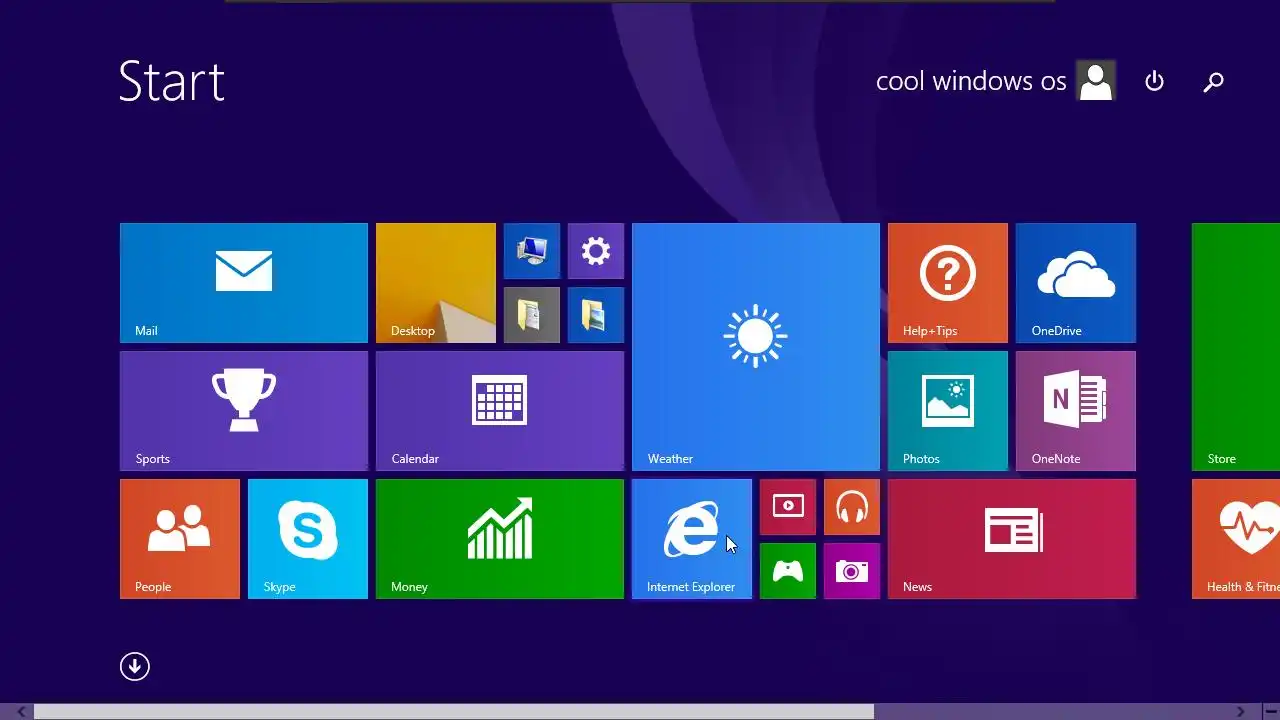
Task: Launch the Sports tile
Action: (244, 411)
